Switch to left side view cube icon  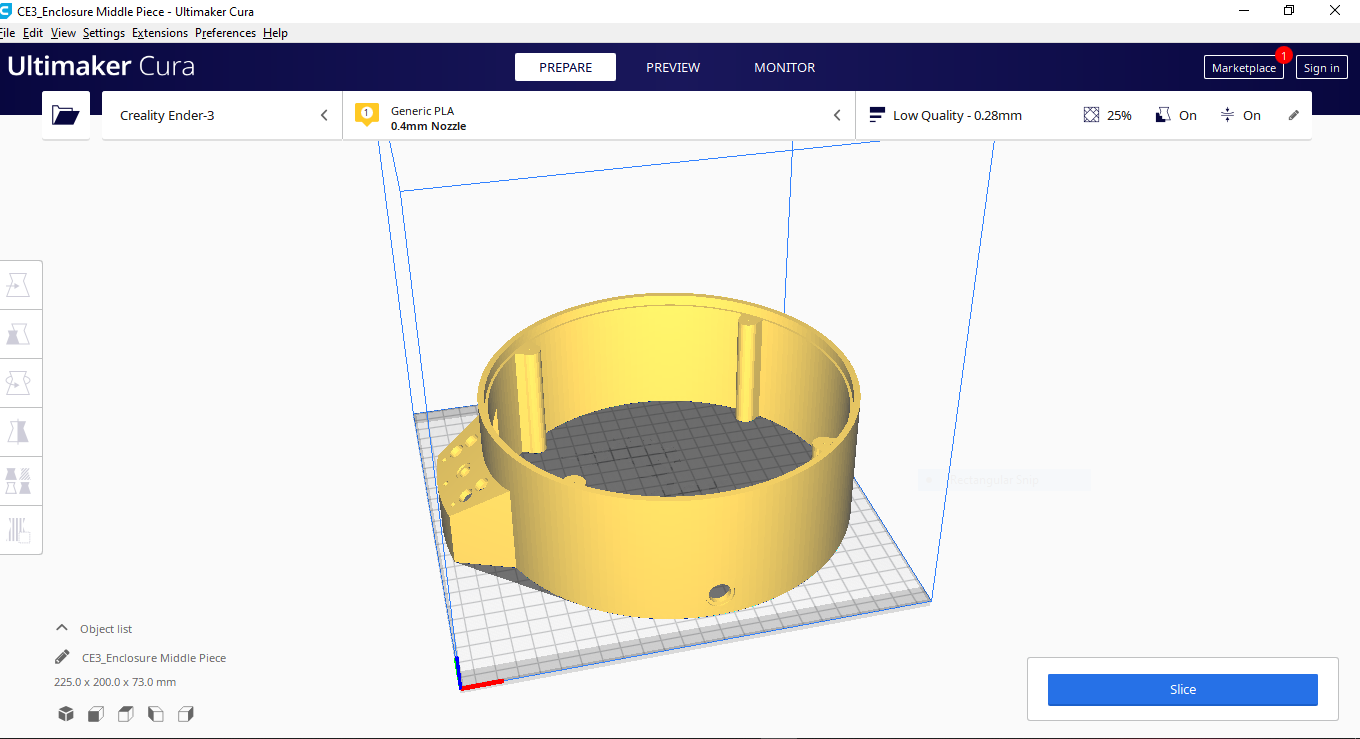pyautogui.click(x=155, y=714)
